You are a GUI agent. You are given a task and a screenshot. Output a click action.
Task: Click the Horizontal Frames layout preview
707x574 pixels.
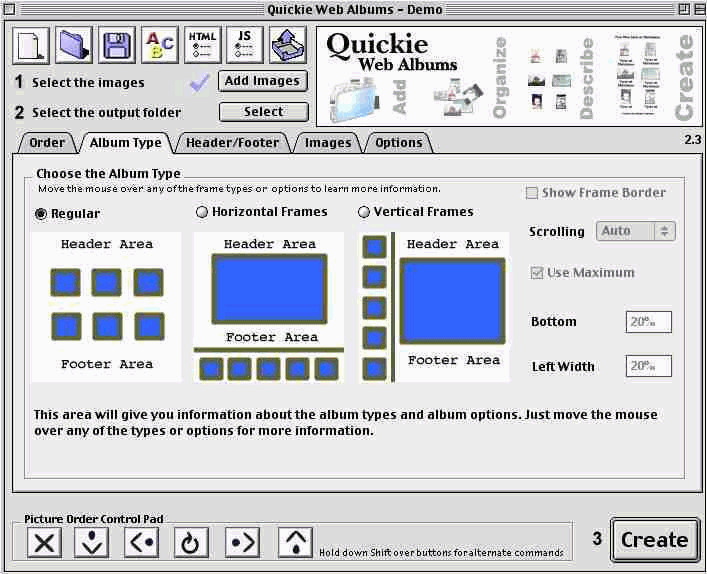[269, 307]
